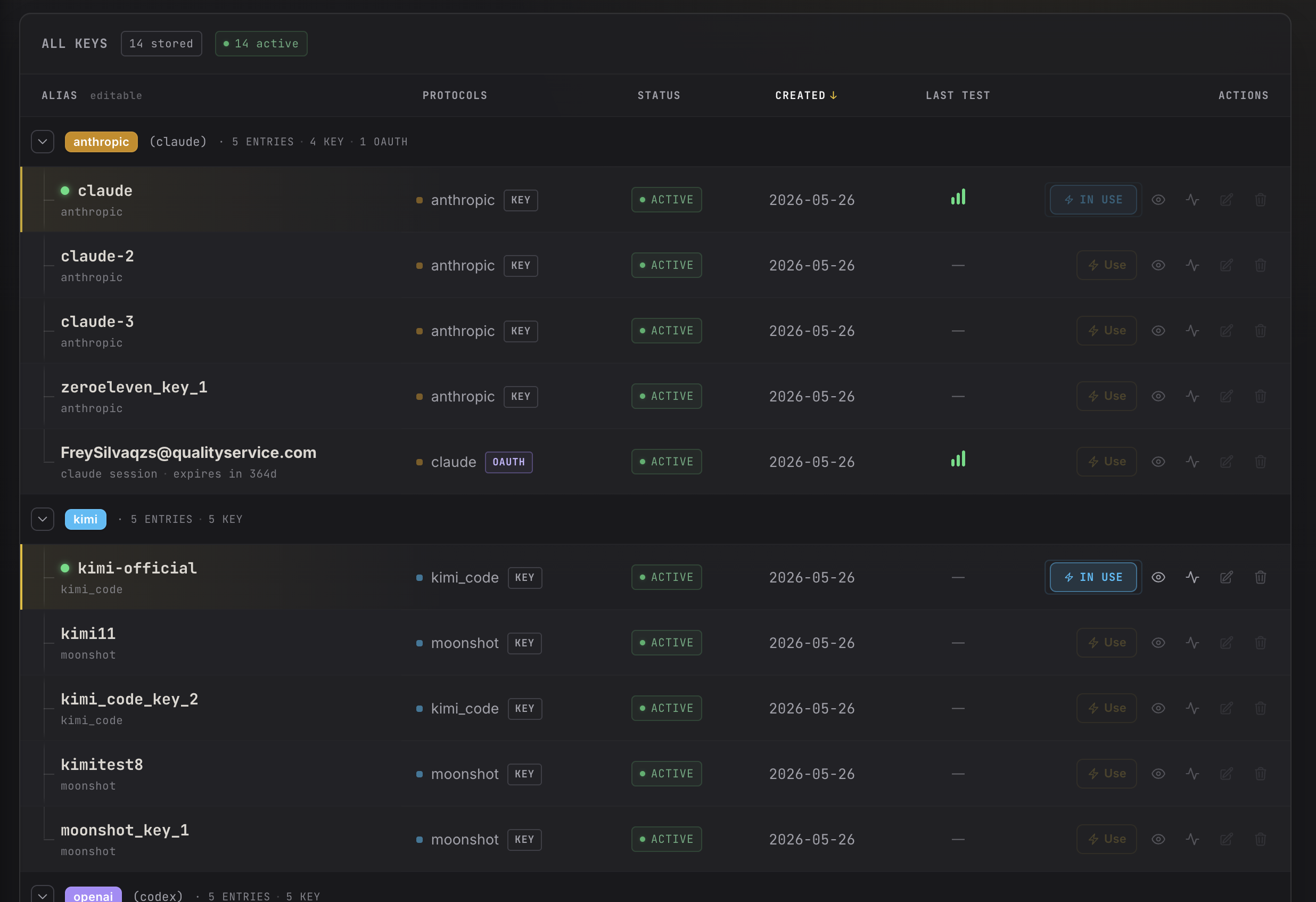Test the FreySilvaqzs OAuth session
Screen dimensions: 1316x902
coord(1192,462)
